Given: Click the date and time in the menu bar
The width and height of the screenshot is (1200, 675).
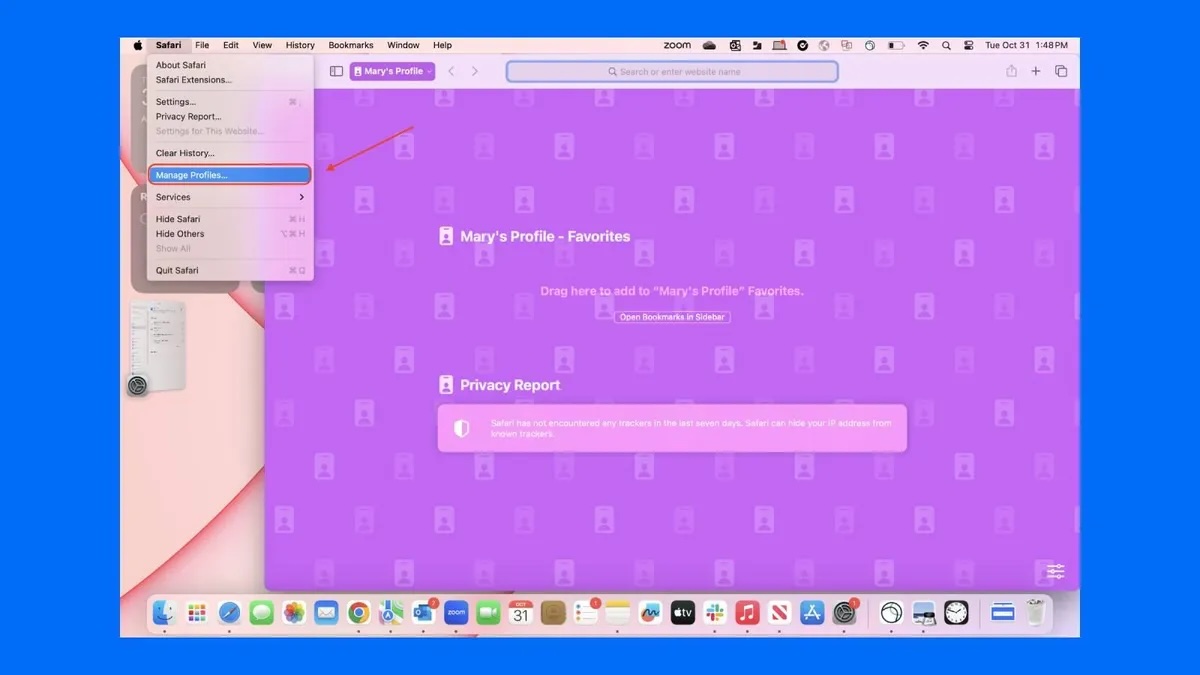Looking at the screenshot, I should click(x=1027, y=45).
